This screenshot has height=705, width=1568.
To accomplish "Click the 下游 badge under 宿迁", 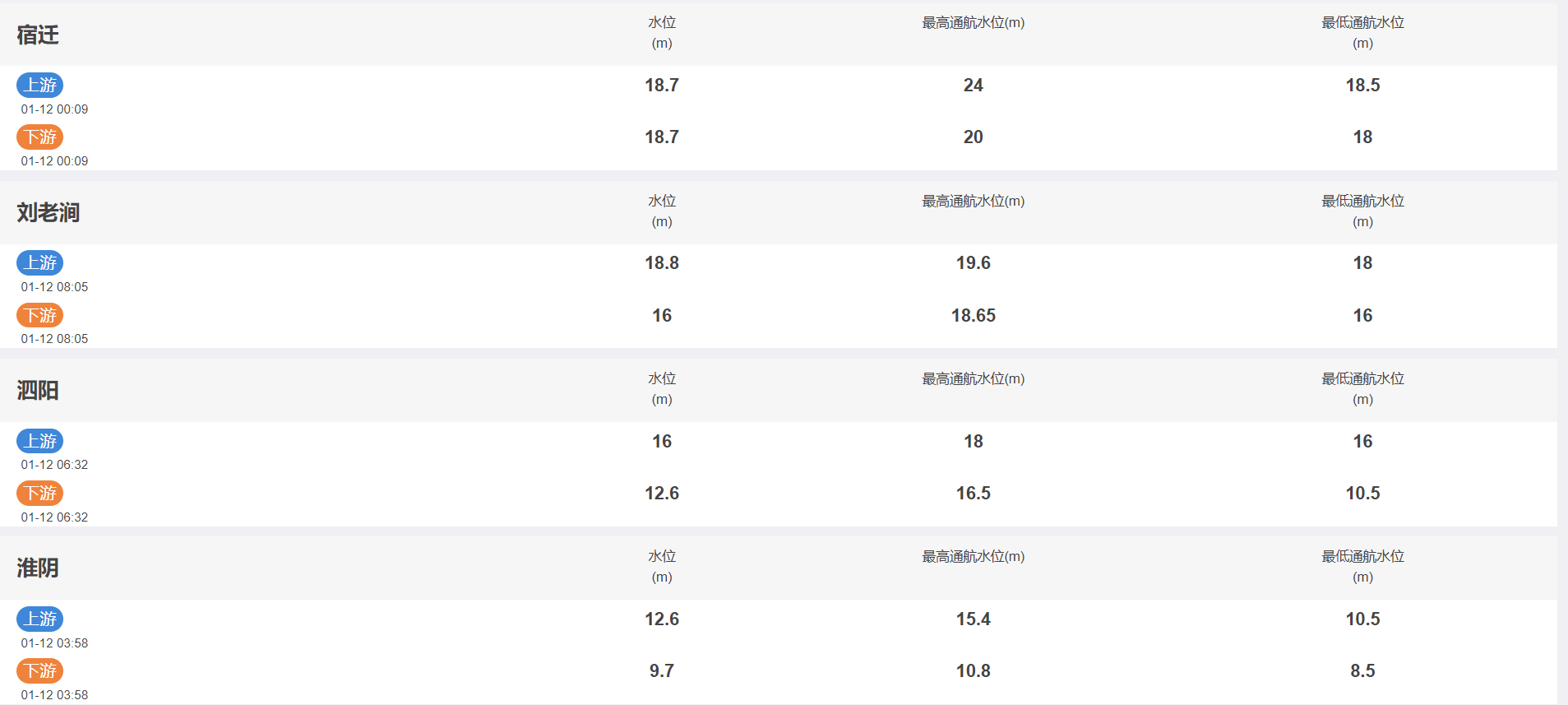I will click(39, 137).
